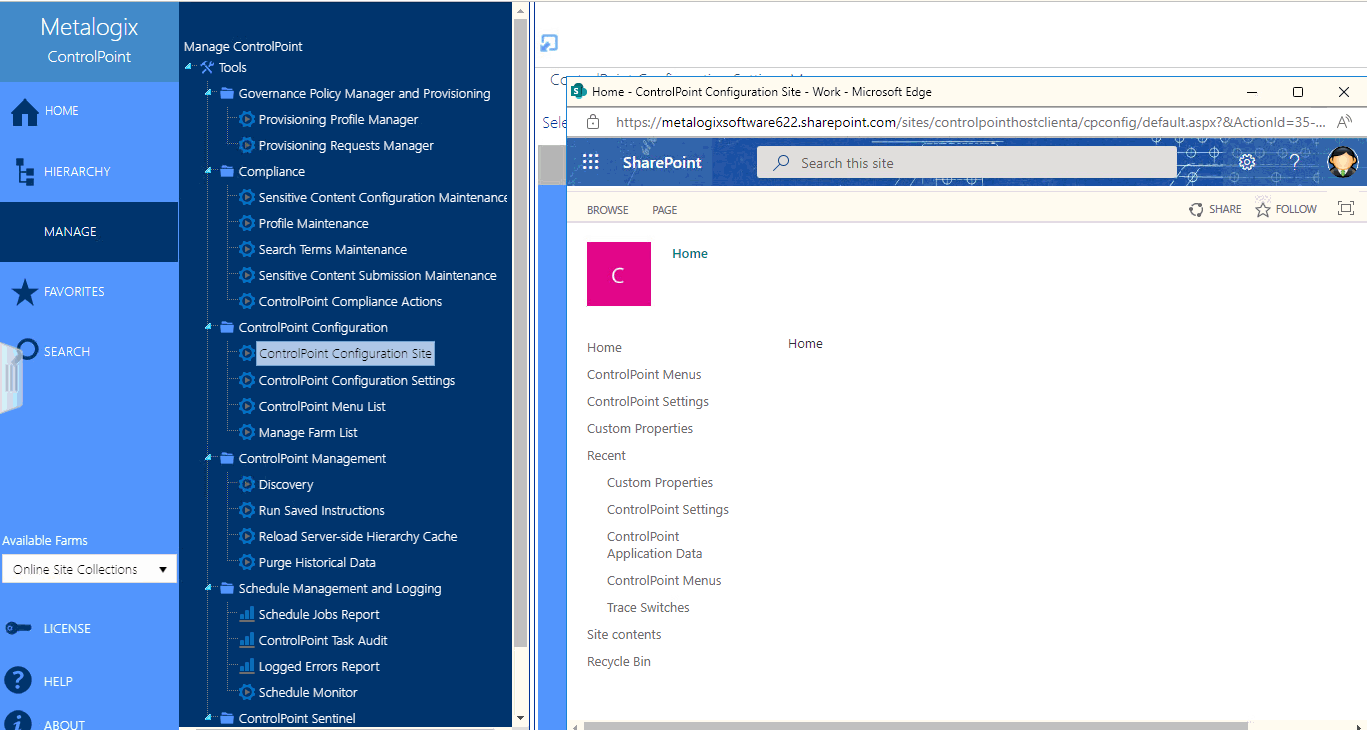This screenshot has width=1367, height=730.
Task: Select the BROWSE tab
Action: pyautogui.click(x=607, y=210)
